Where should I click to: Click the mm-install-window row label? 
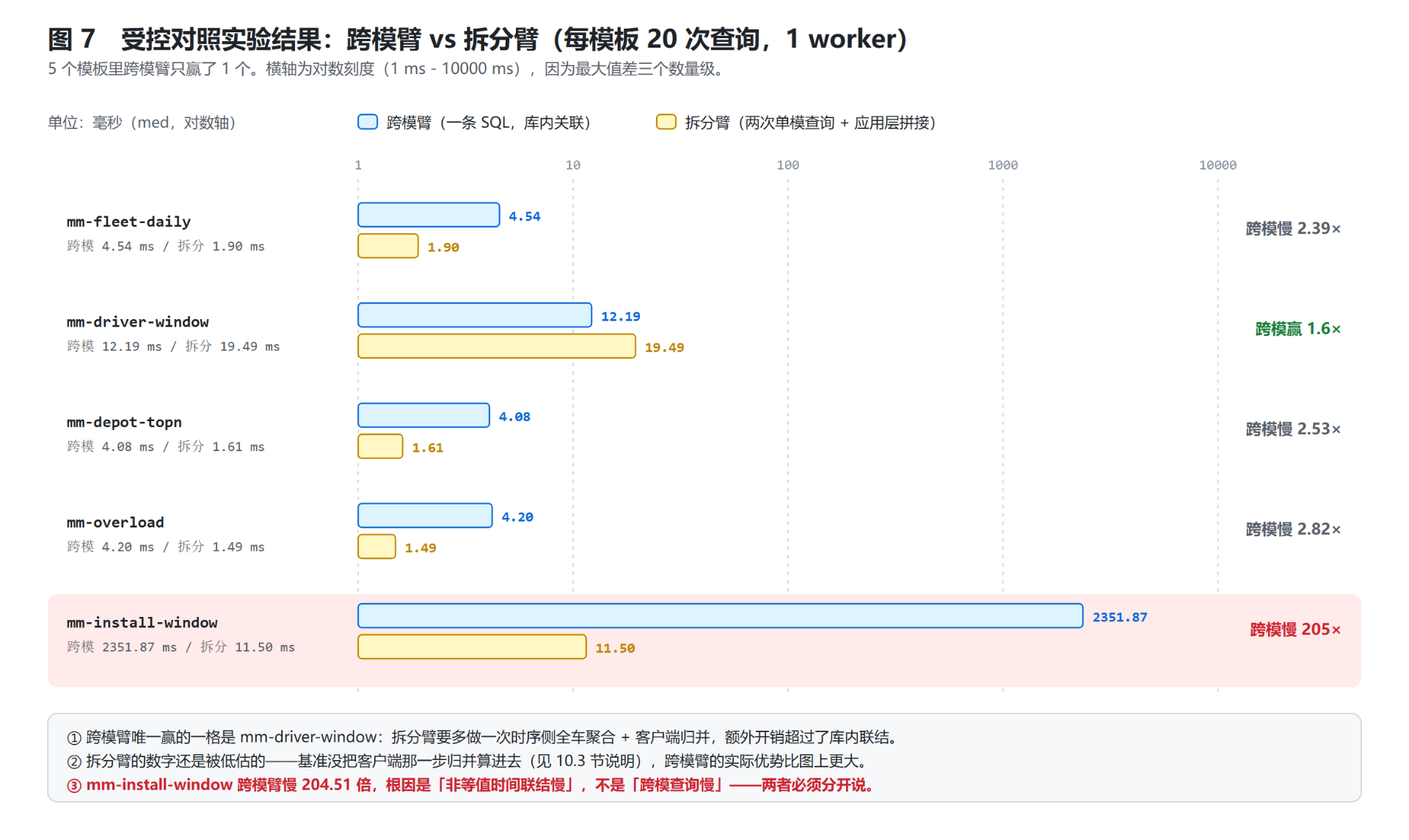142,623
